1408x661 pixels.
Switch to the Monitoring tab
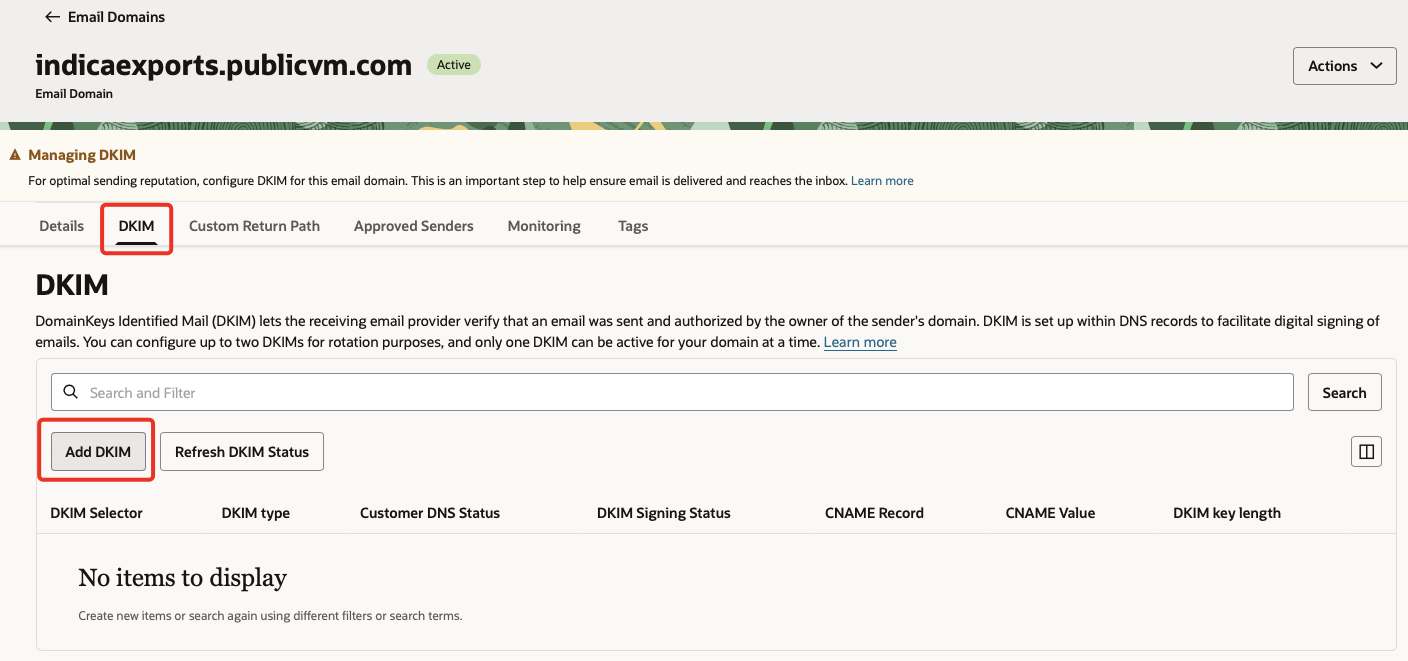543,226
